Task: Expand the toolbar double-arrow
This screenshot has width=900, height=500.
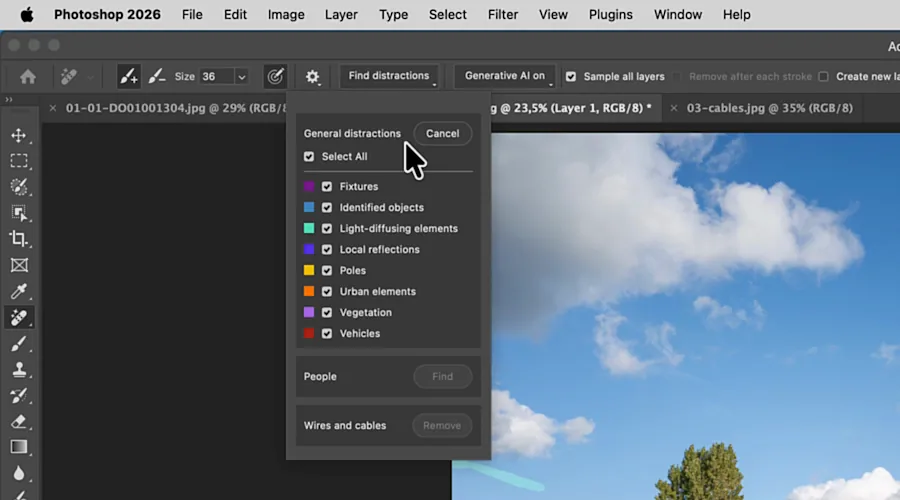Action: [x=9, y=100]
